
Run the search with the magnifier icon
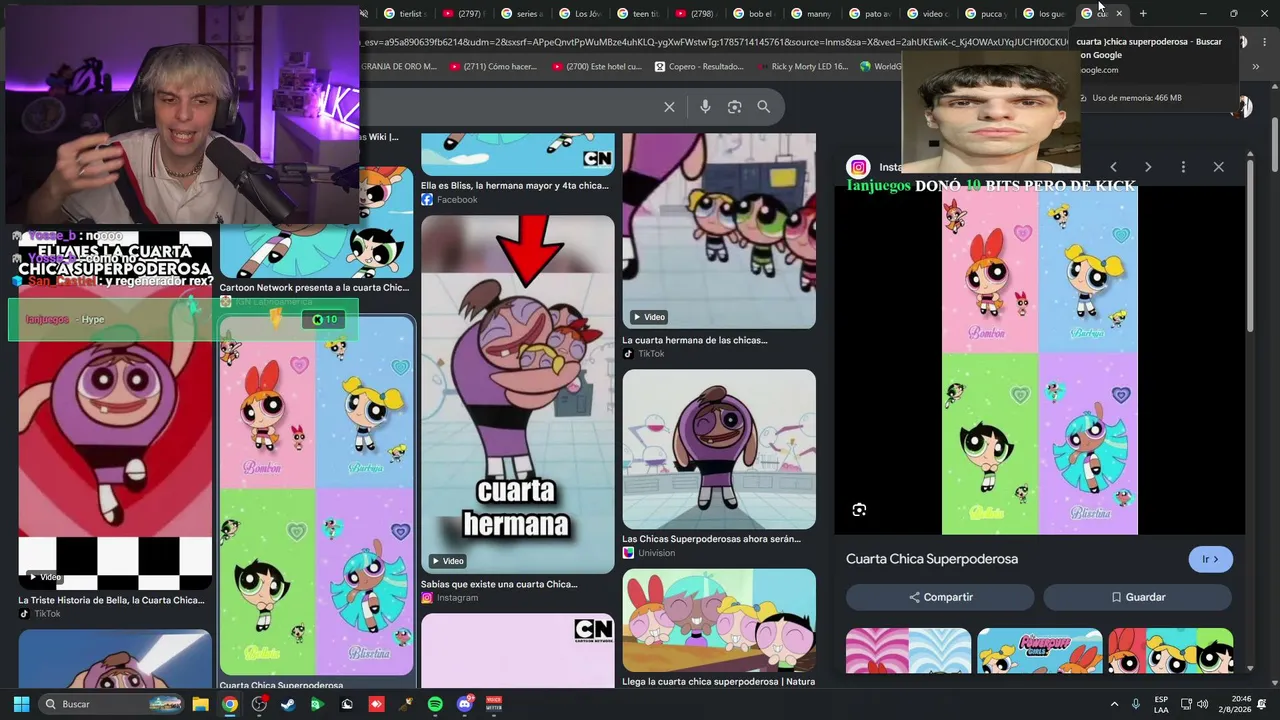[x=764, y=107]
